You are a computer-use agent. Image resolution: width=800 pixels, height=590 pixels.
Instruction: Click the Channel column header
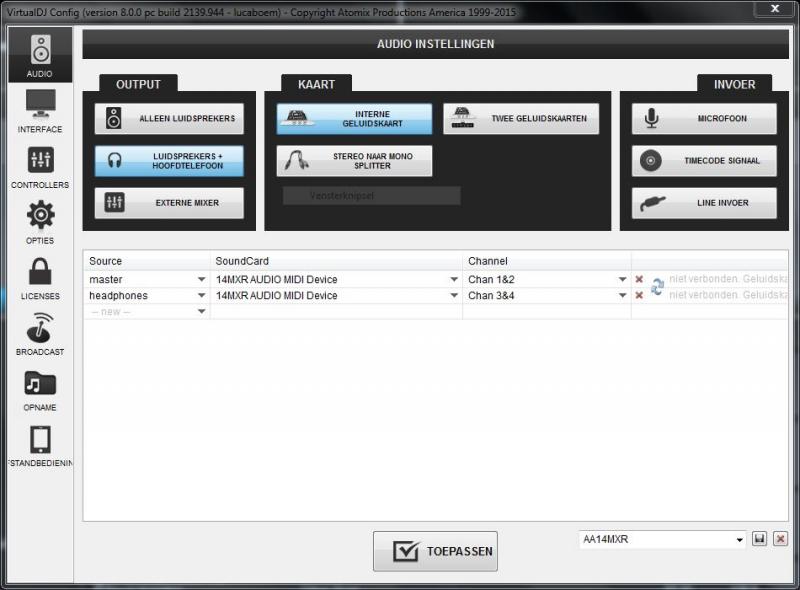546,261
